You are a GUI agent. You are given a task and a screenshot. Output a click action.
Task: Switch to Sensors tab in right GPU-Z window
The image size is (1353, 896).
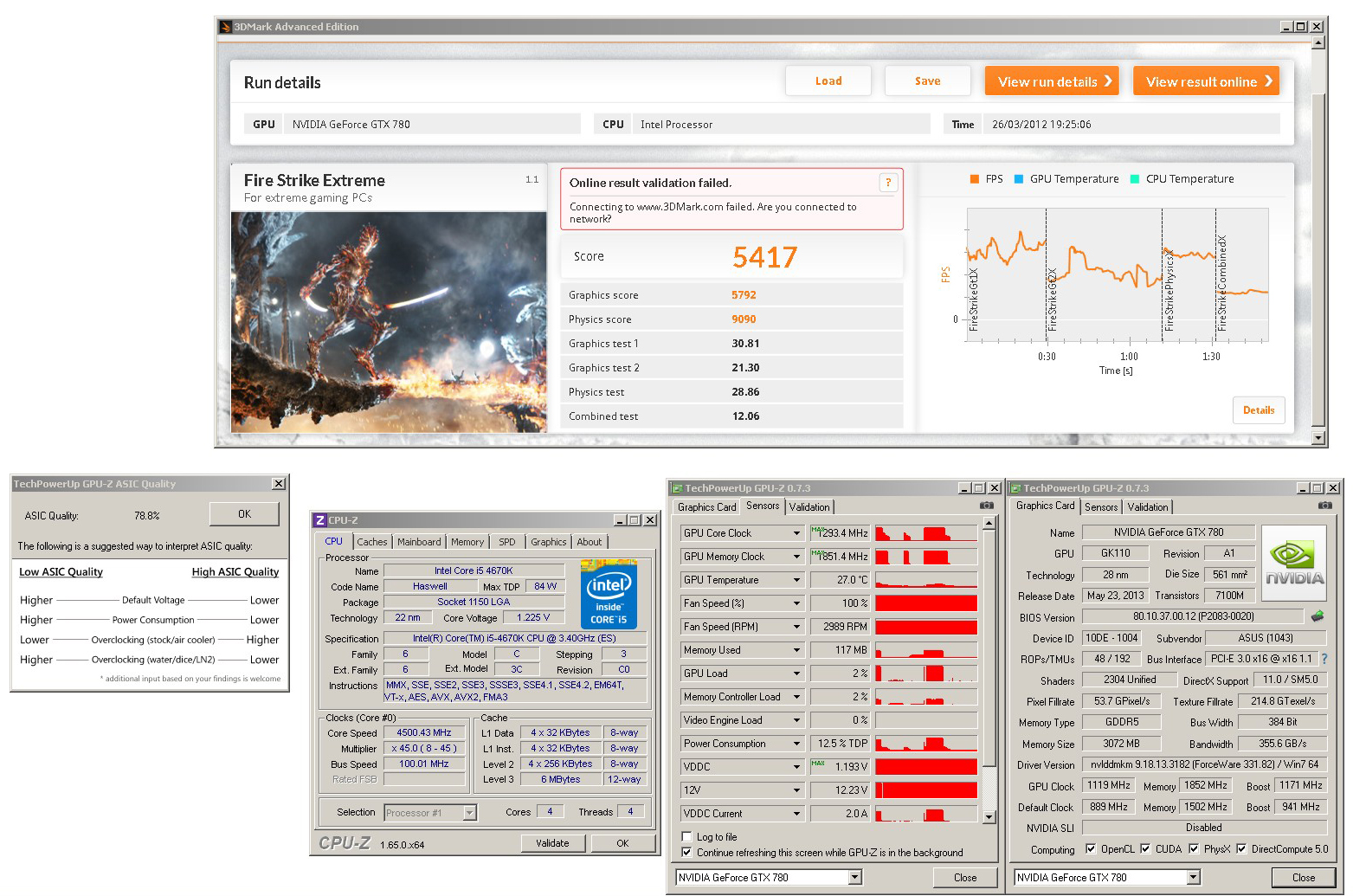click(x=1101, y=507)
